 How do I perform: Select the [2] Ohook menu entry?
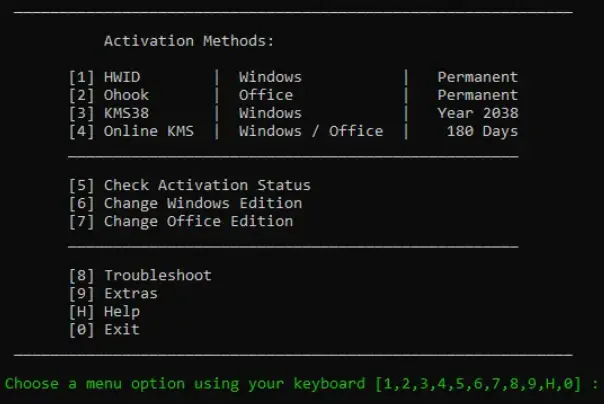(x=109, y=95)
